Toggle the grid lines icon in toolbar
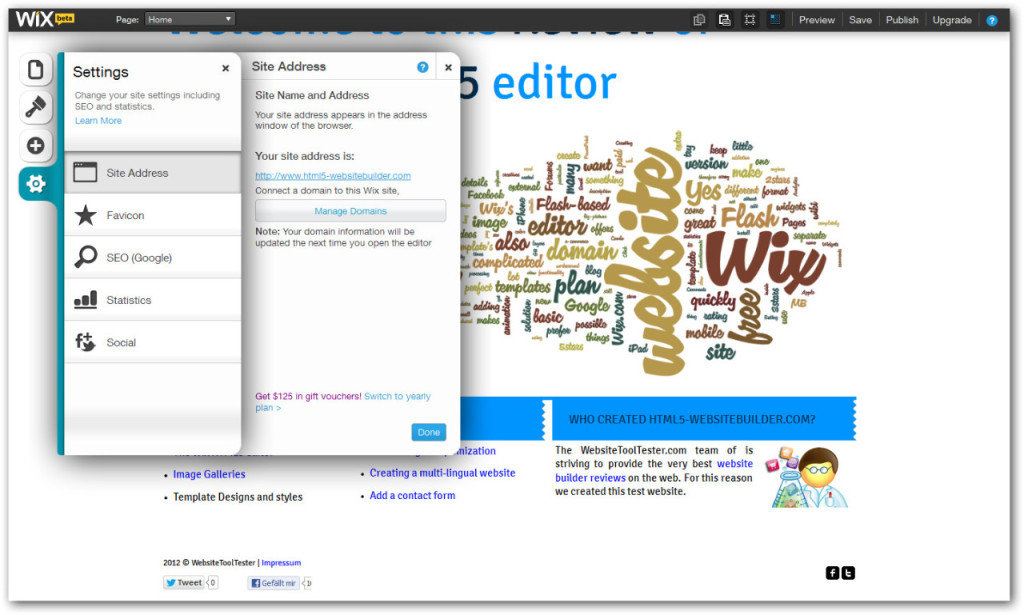Image resolution: width=1024 pixels, height=615 pixels. point(750,20)
